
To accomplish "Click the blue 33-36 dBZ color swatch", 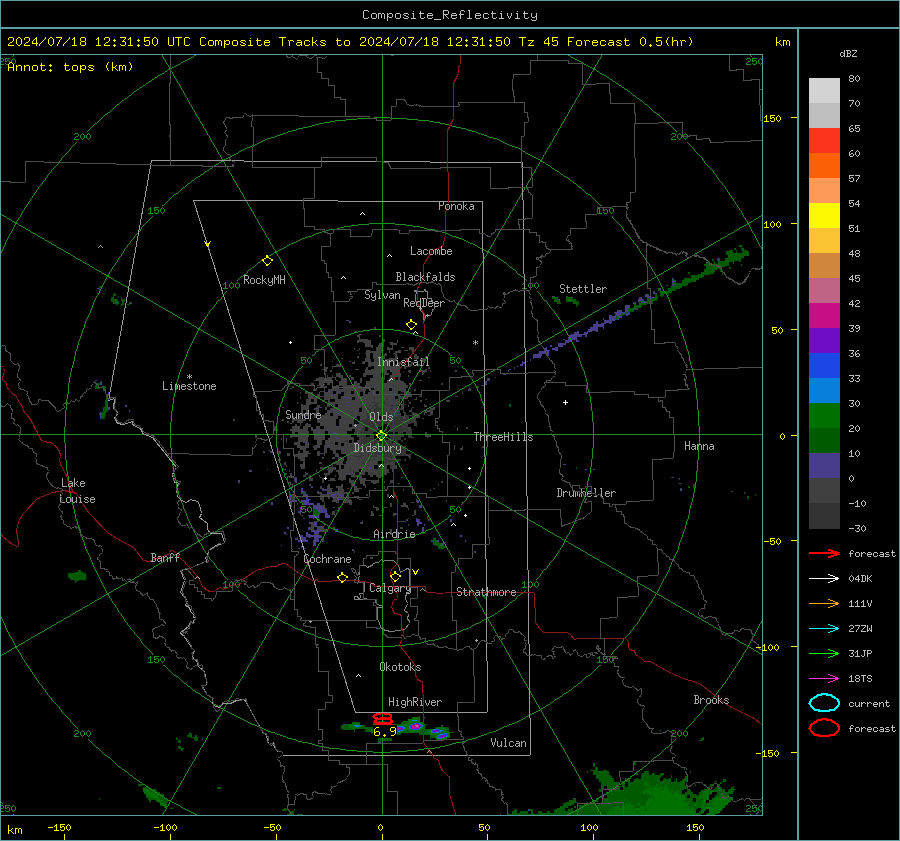I will point(824,366).
